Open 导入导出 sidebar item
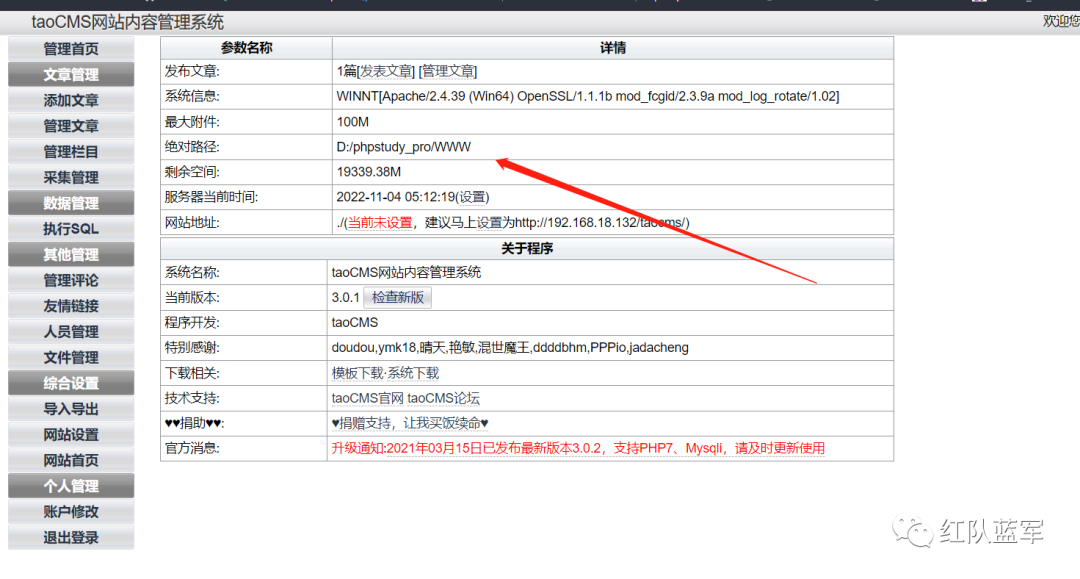This screenshot has width=1080, height=579. tap(71, 409)
